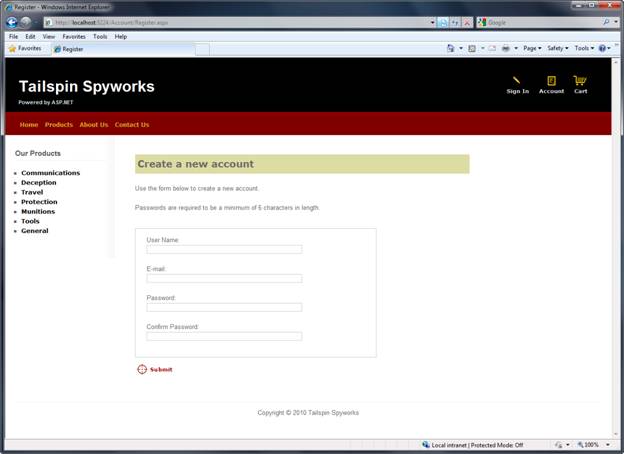This screenshot has width=624, height=454.
Task: Click the Submit crosshair icon
Action: [x=142, y=369]
